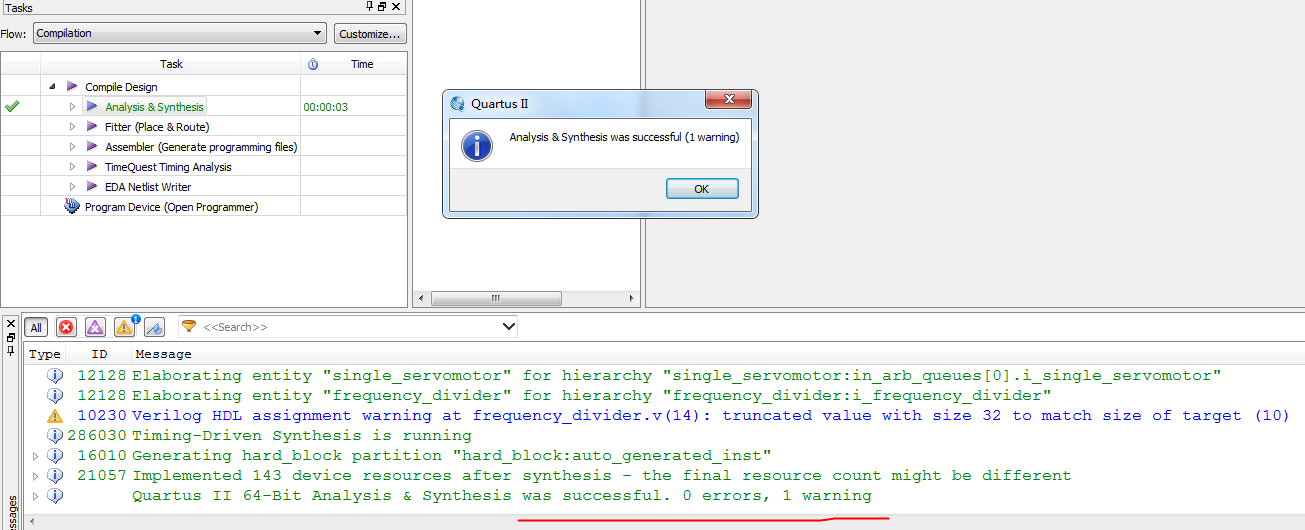Screen dimensions: 1305x530
Task: Click the 00:00:03 elapsed time cell
Action: click(326, 107)
